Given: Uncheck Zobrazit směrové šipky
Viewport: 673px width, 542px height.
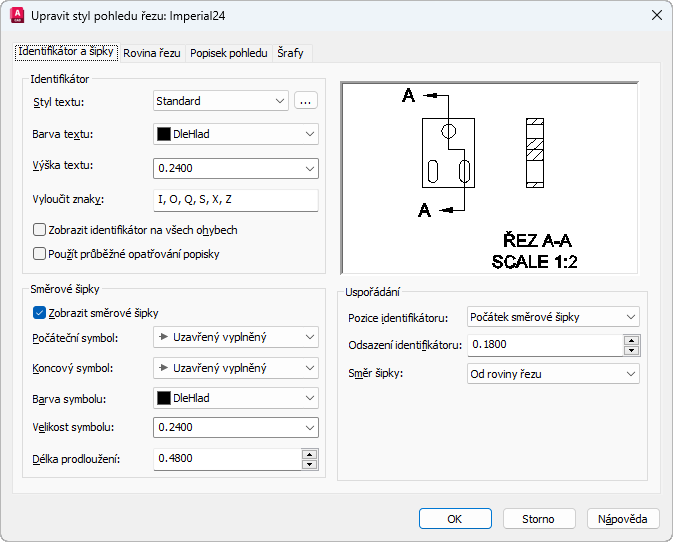Looking at the screenshot, I should [39, 313].
